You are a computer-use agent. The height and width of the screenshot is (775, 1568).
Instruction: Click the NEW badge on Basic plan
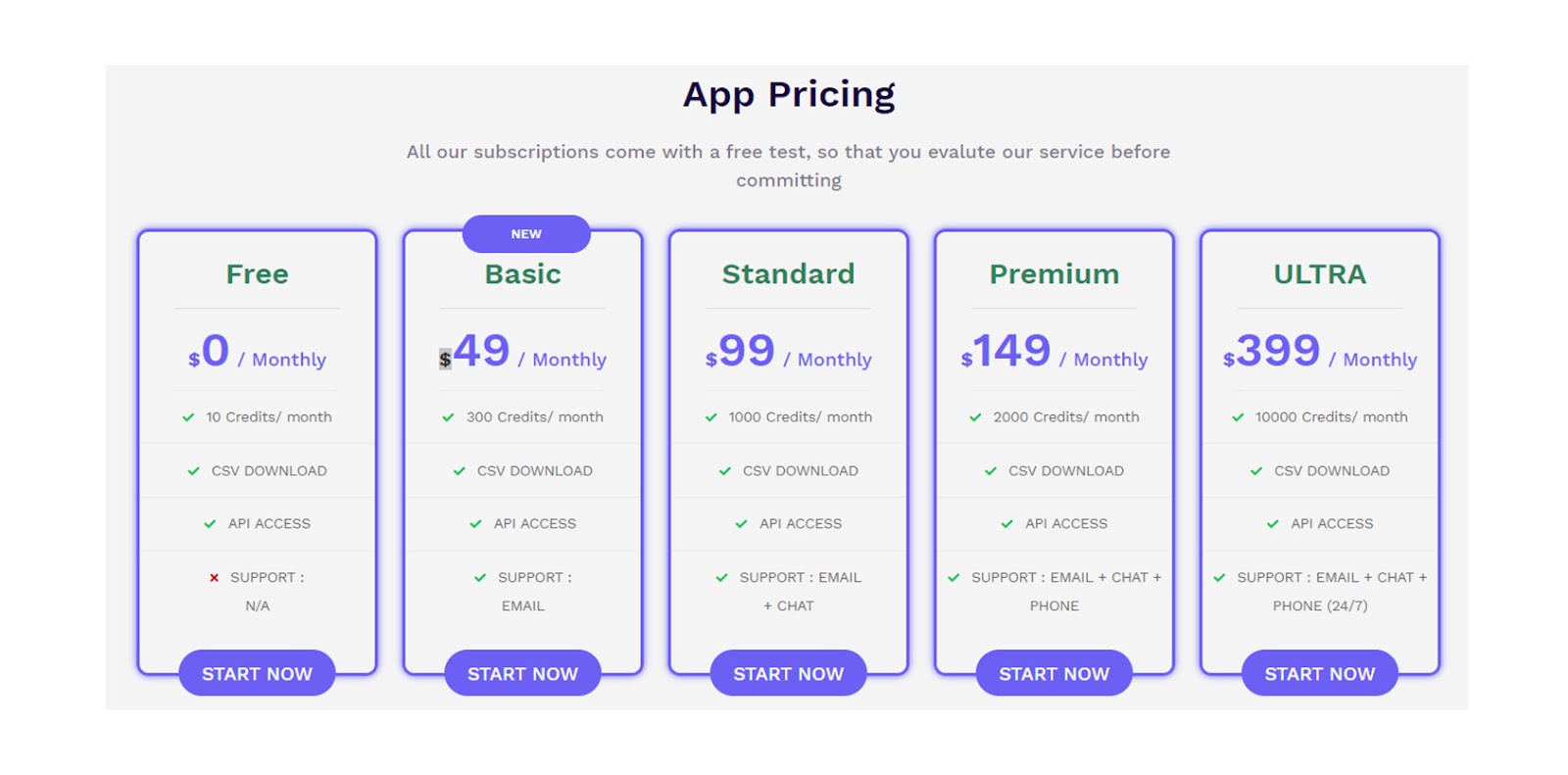pos(526,234)
